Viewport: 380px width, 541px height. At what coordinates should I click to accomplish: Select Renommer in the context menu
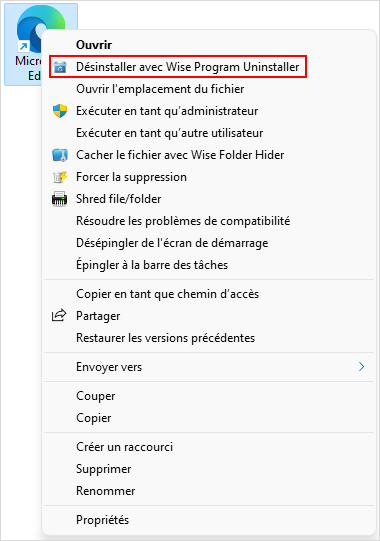pyautogui.click(x=106, y=491)
